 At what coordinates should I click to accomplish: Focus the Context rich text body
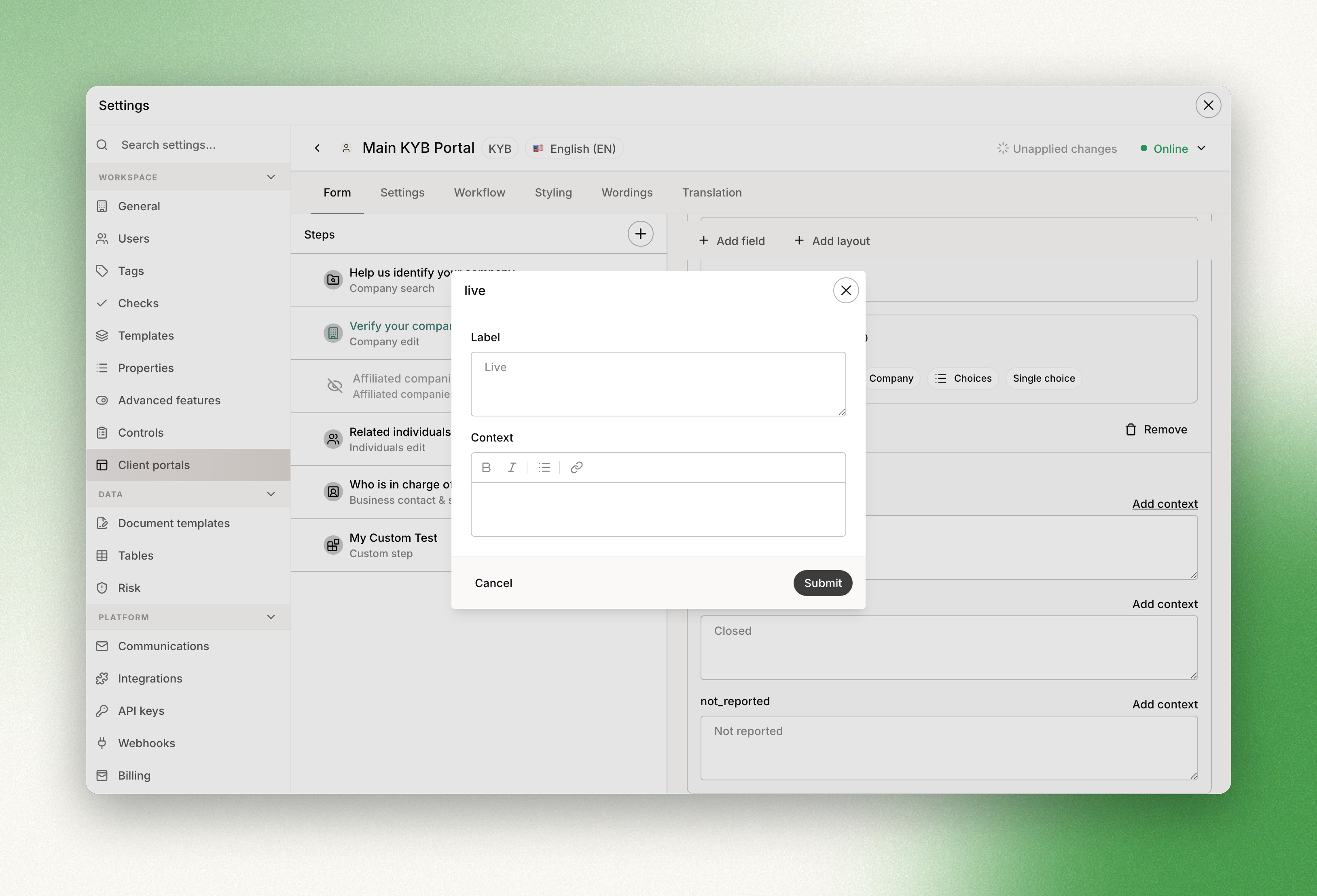[x=658, y=509]
